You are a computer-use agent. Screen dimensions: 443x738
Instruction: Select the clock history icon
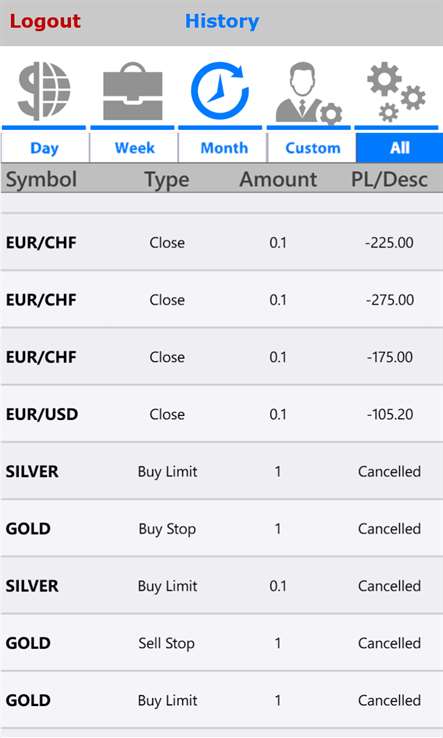220,90
